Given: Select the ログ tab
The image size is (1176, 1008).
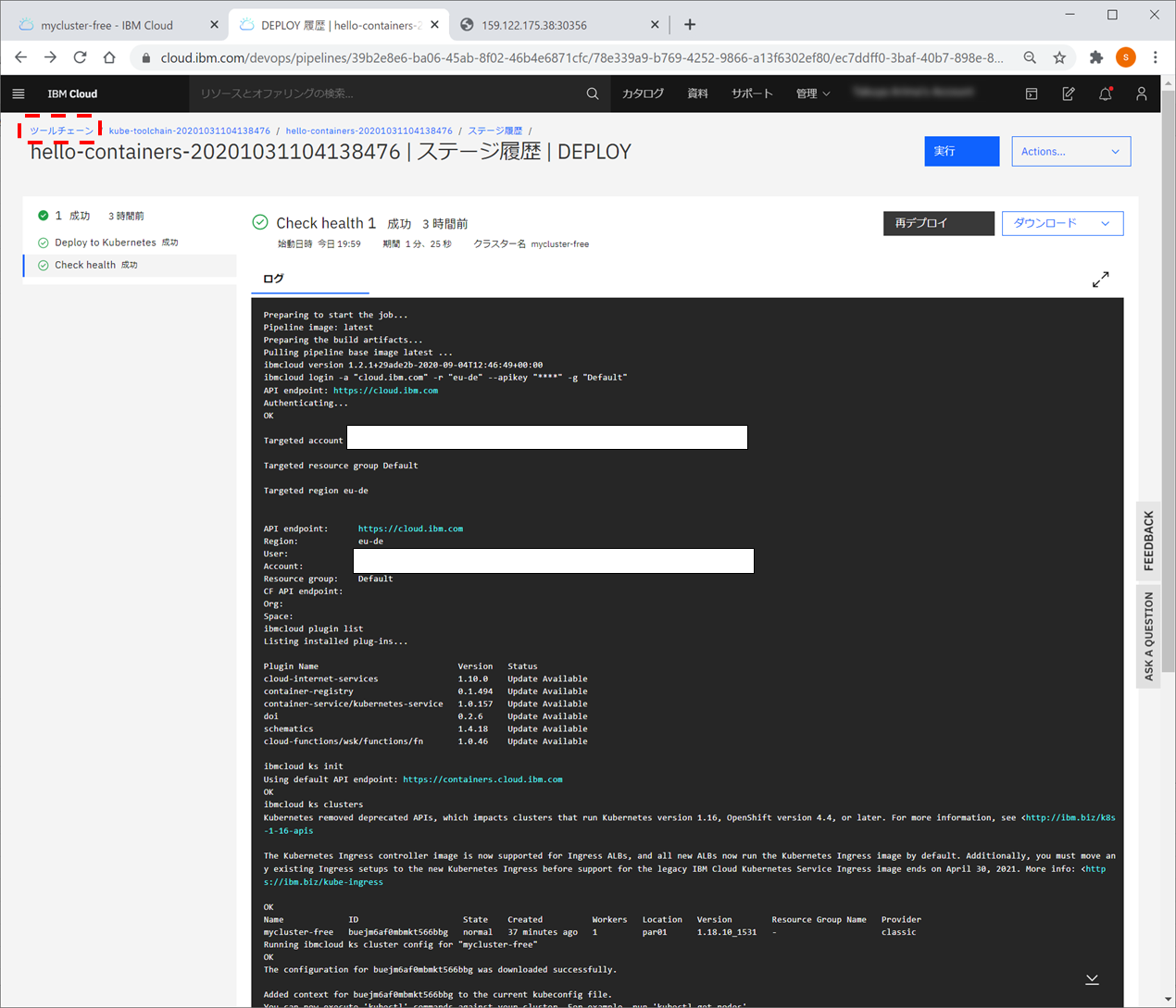Looking at the screenshot, I should 310,279.
